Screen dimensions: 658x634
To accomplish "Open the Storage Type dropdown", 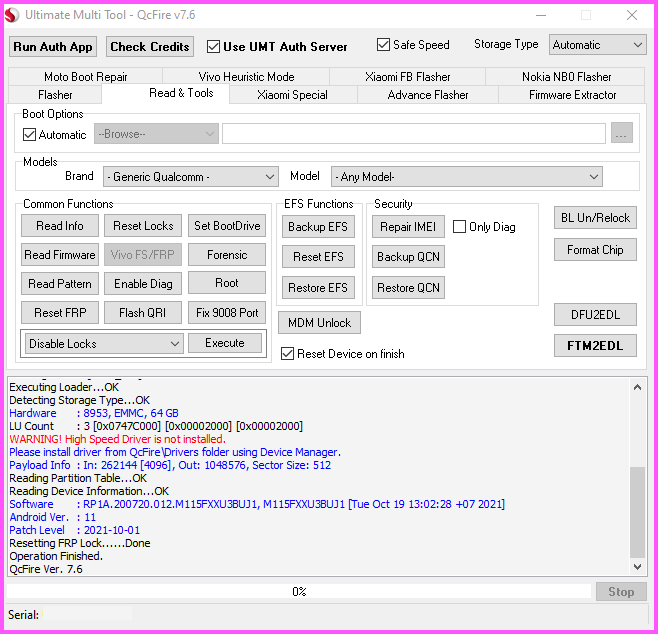I will [x=598, y=45].
